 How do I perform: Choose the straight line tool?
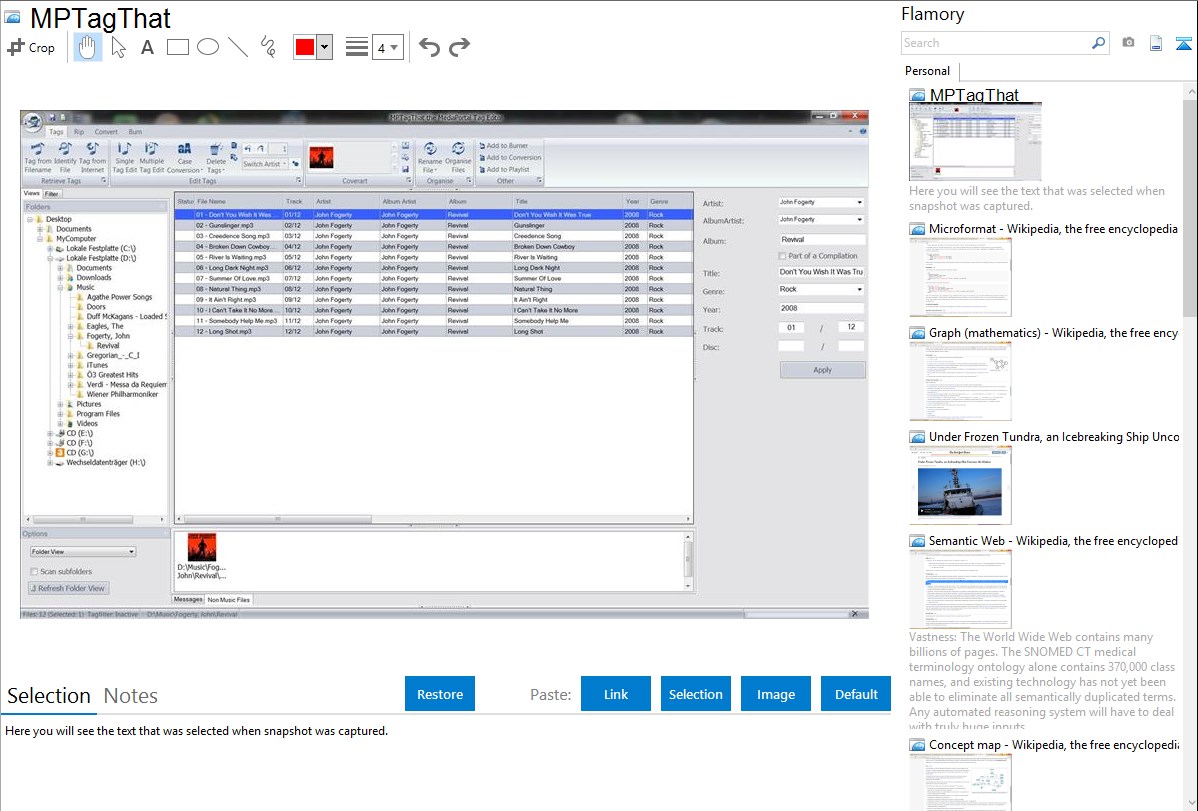238,47
